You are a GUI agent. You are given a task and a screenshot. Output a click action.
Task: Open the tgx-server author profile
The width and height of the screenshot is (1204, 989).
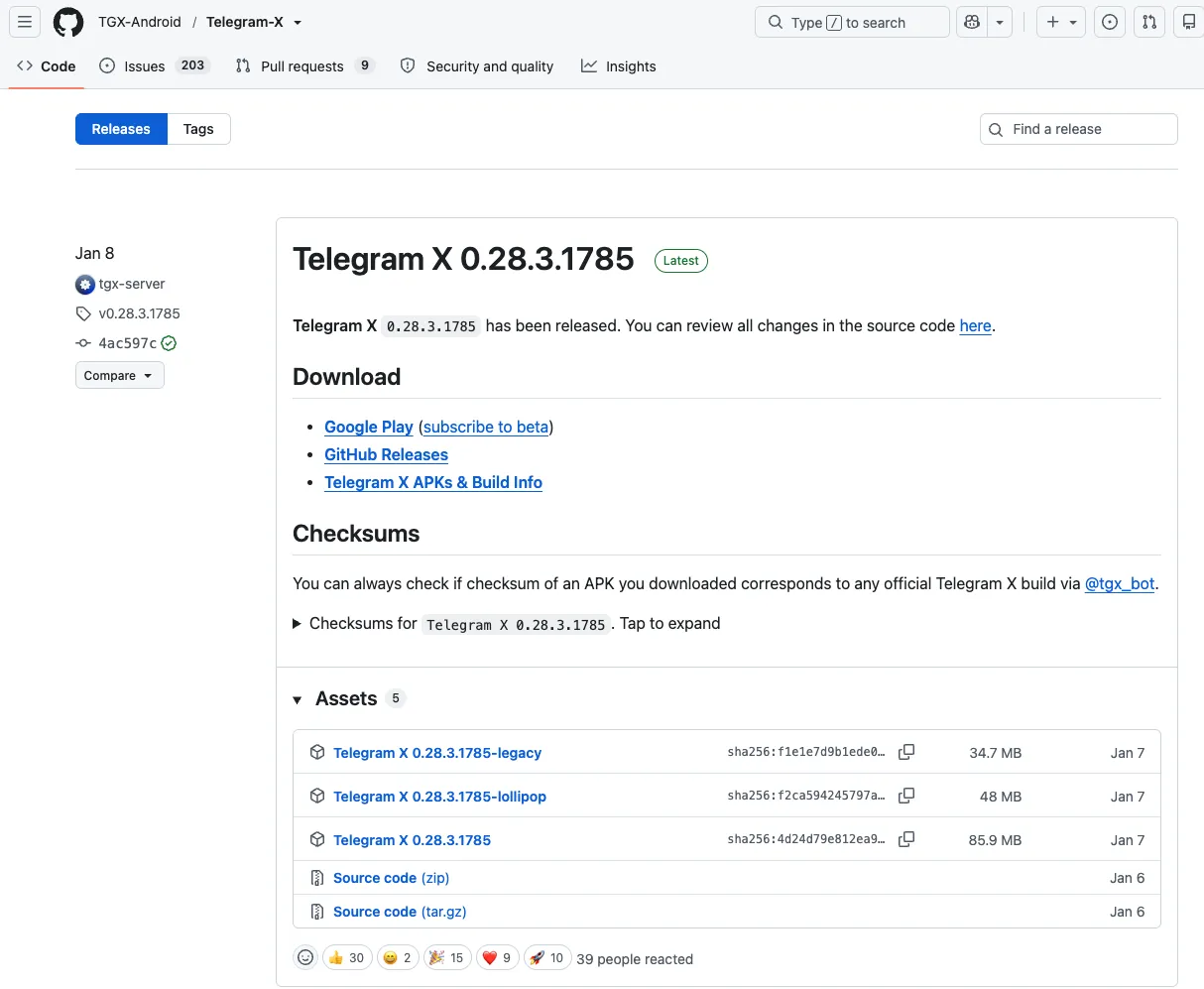tap(132, 284)
